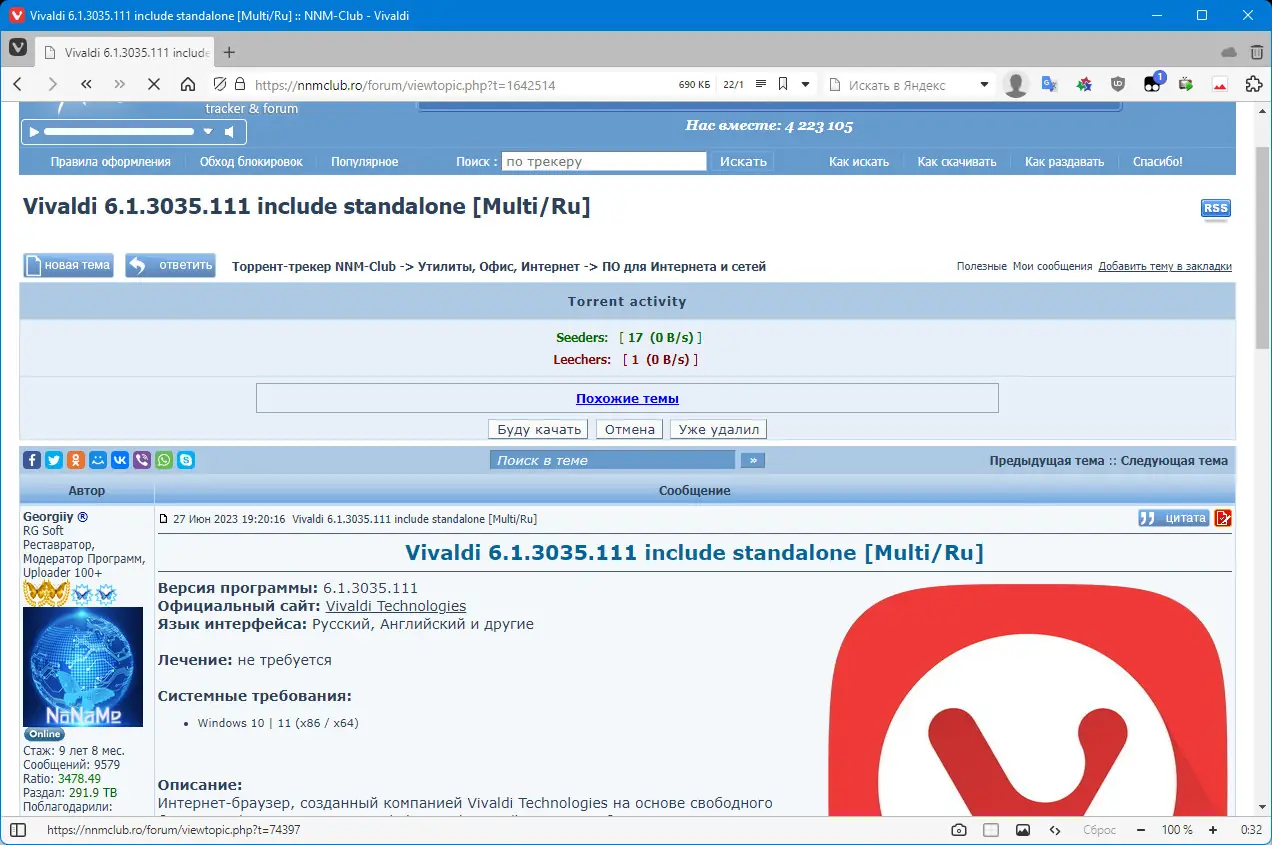Share the topic on VK

click(x=120, y=460)
